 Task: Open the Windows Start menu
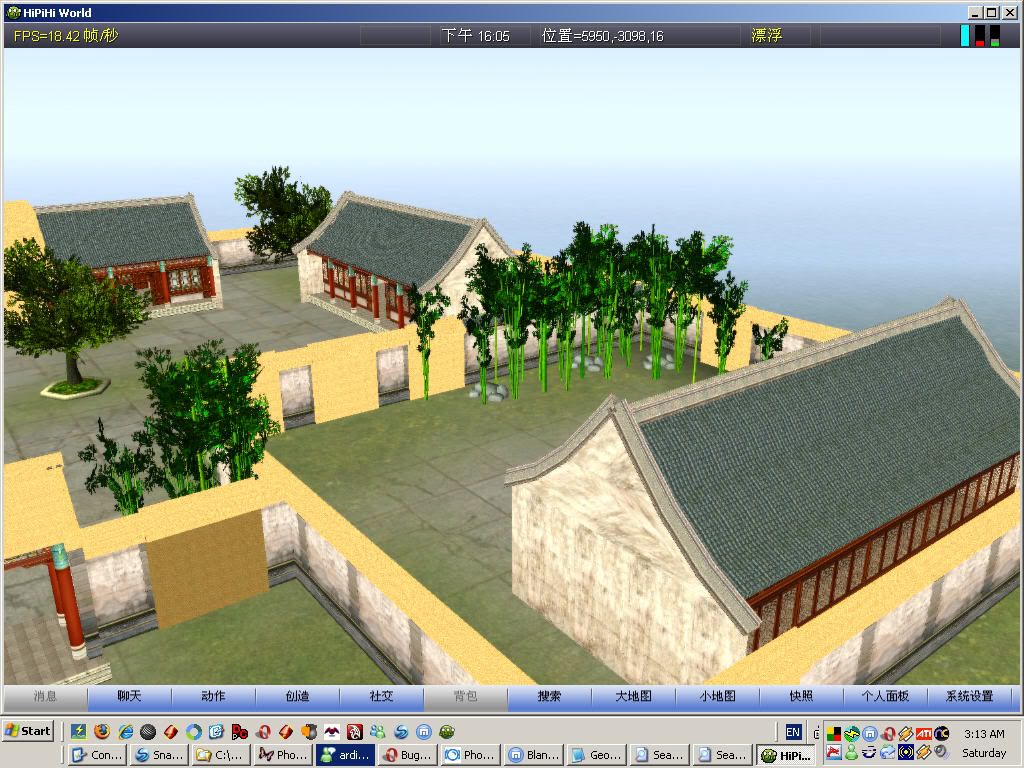tap(28, 731)
